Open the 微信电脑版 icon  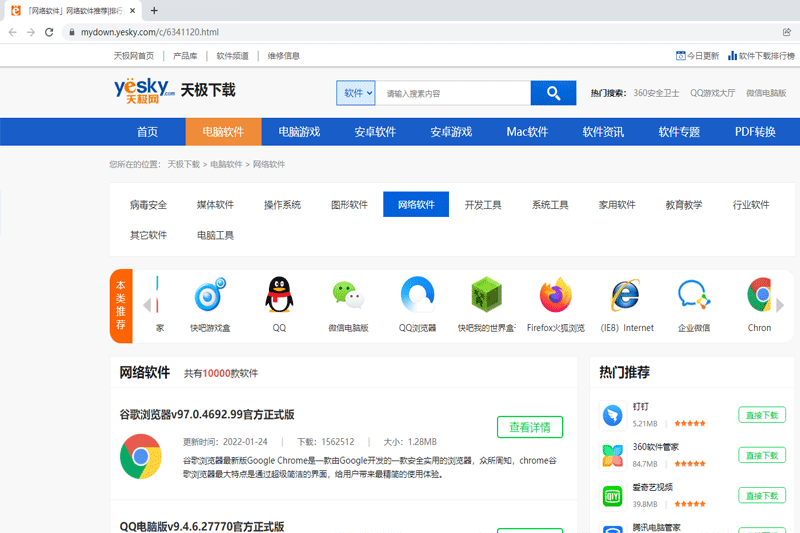(348, 295)
